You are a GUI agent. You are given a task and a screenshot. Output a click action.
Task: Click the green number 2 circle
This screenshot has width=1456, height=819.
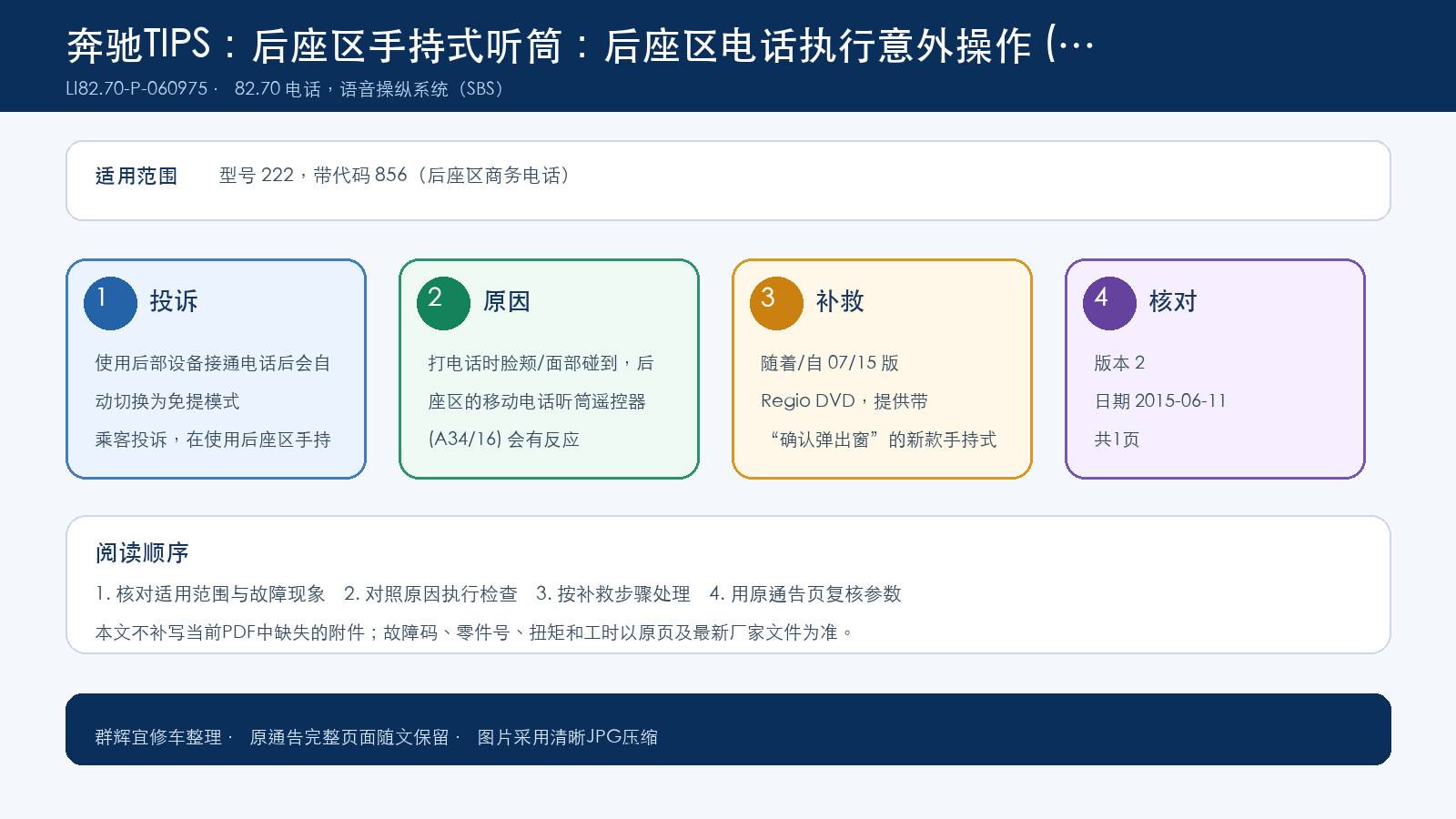pos(443,303)
